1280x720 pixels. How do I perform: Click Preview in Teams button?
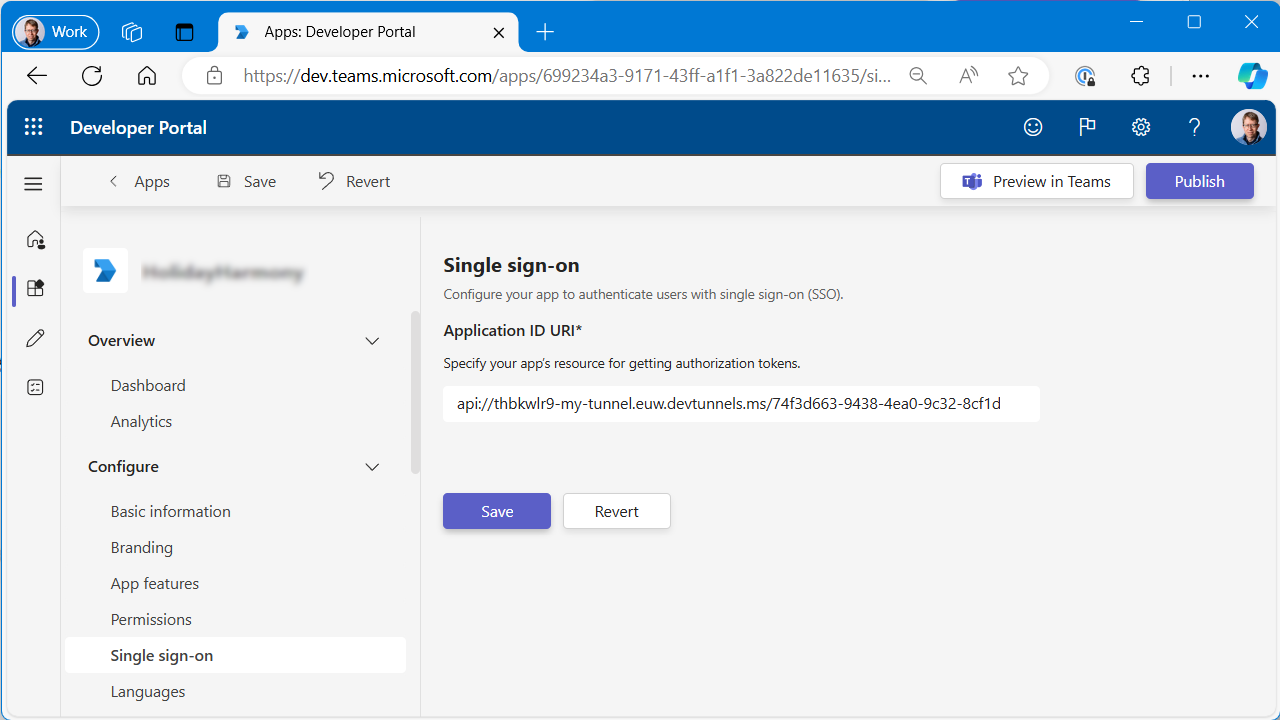(1037, 181)
